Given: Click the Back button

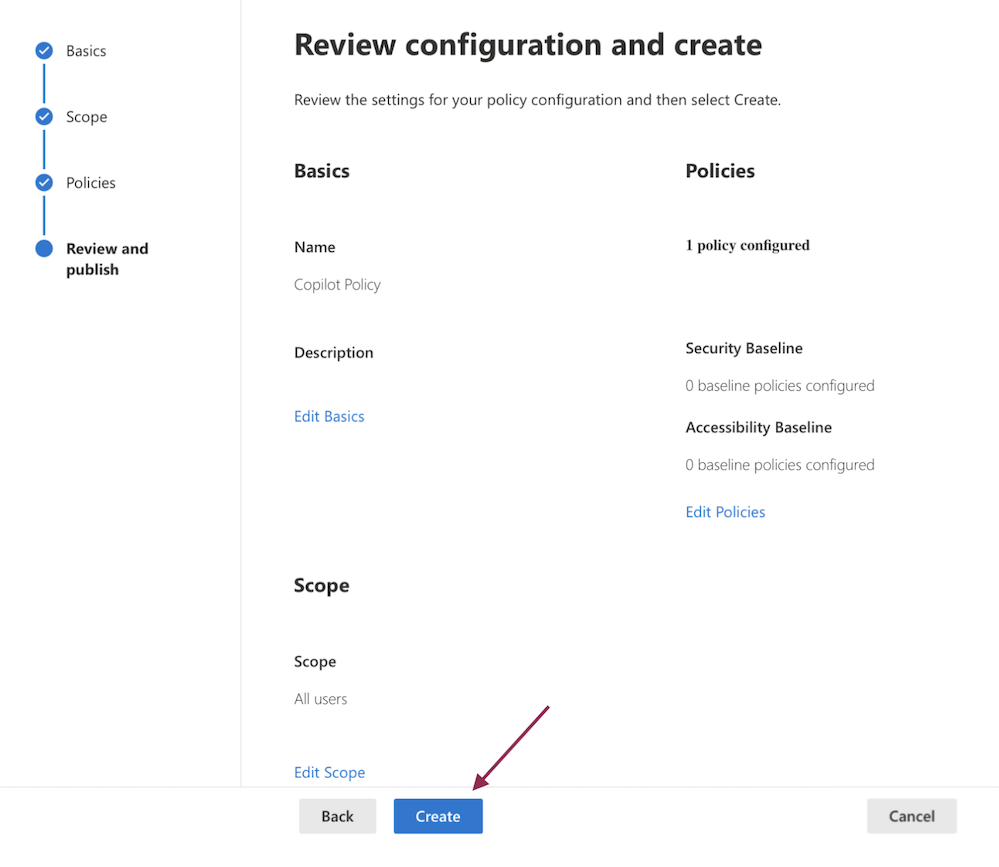Looking at the screenshot, I should click(338, 816).
